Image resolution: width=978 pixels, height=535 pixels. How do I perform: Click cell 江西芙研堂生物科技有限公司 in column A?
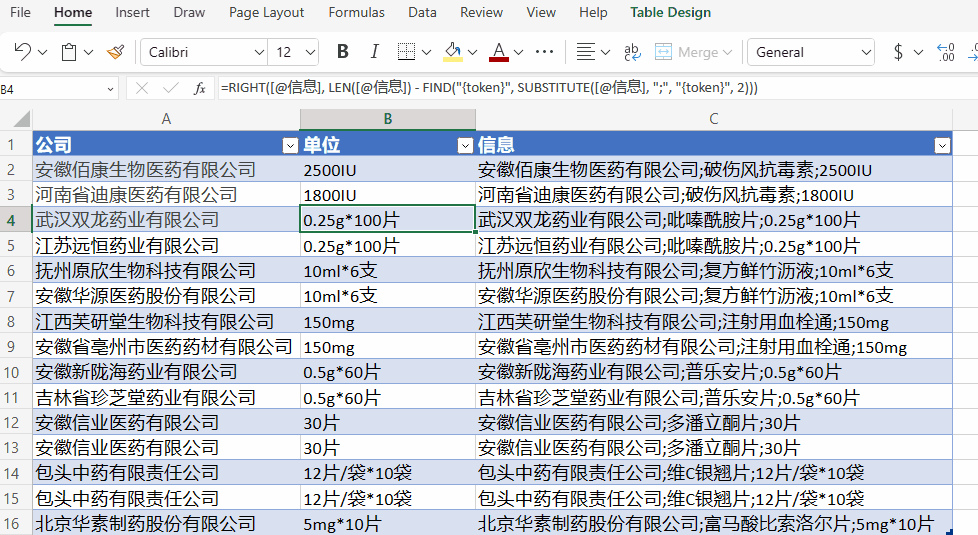(x=166, y=321)
